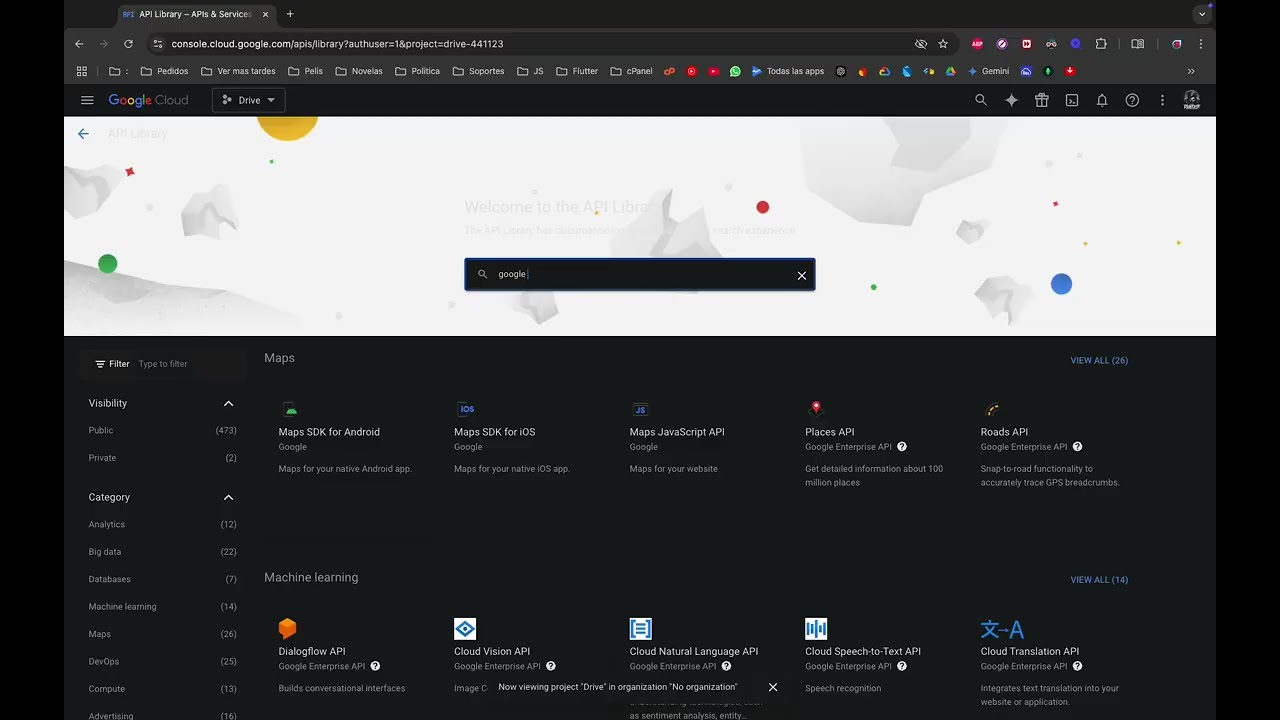Open the Todas las apps bookmark
Screen dimensions: 1280x720
point(787,71)
